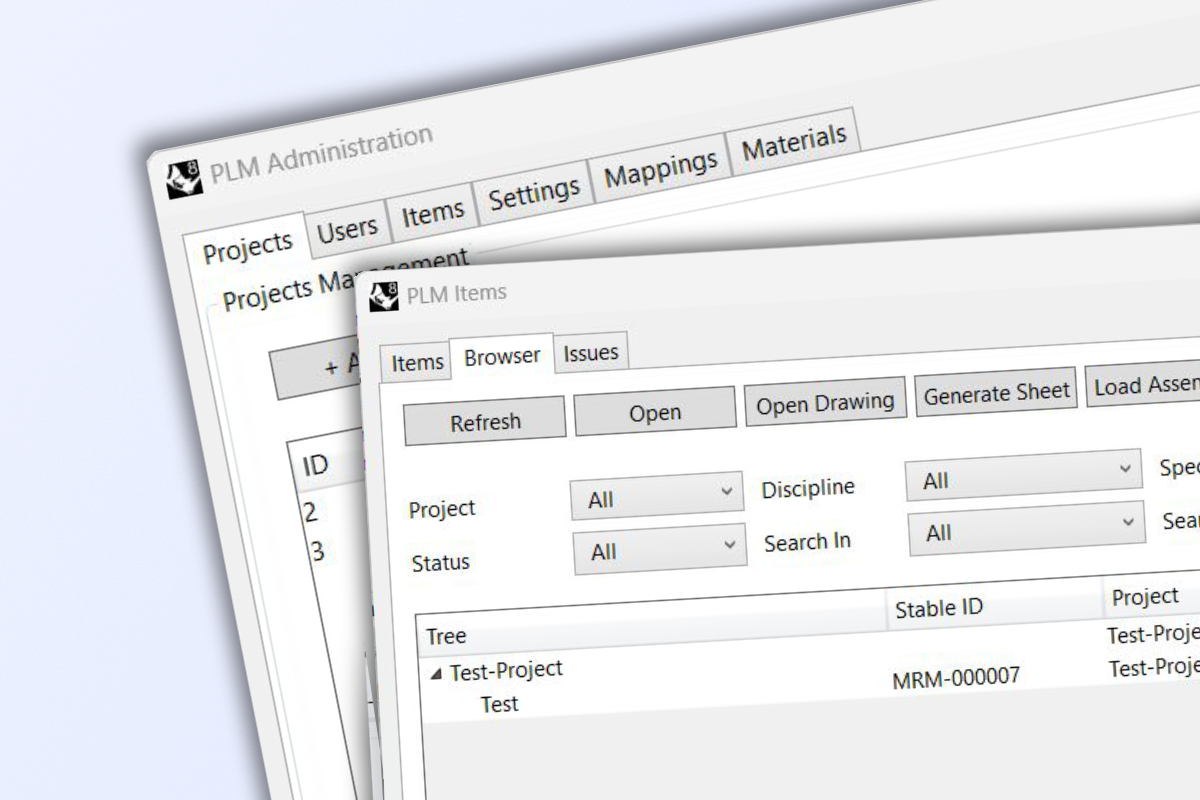The height and width of the screenshot is (800, 1200).
Task: Click the Open button
Action: point(655,413)
